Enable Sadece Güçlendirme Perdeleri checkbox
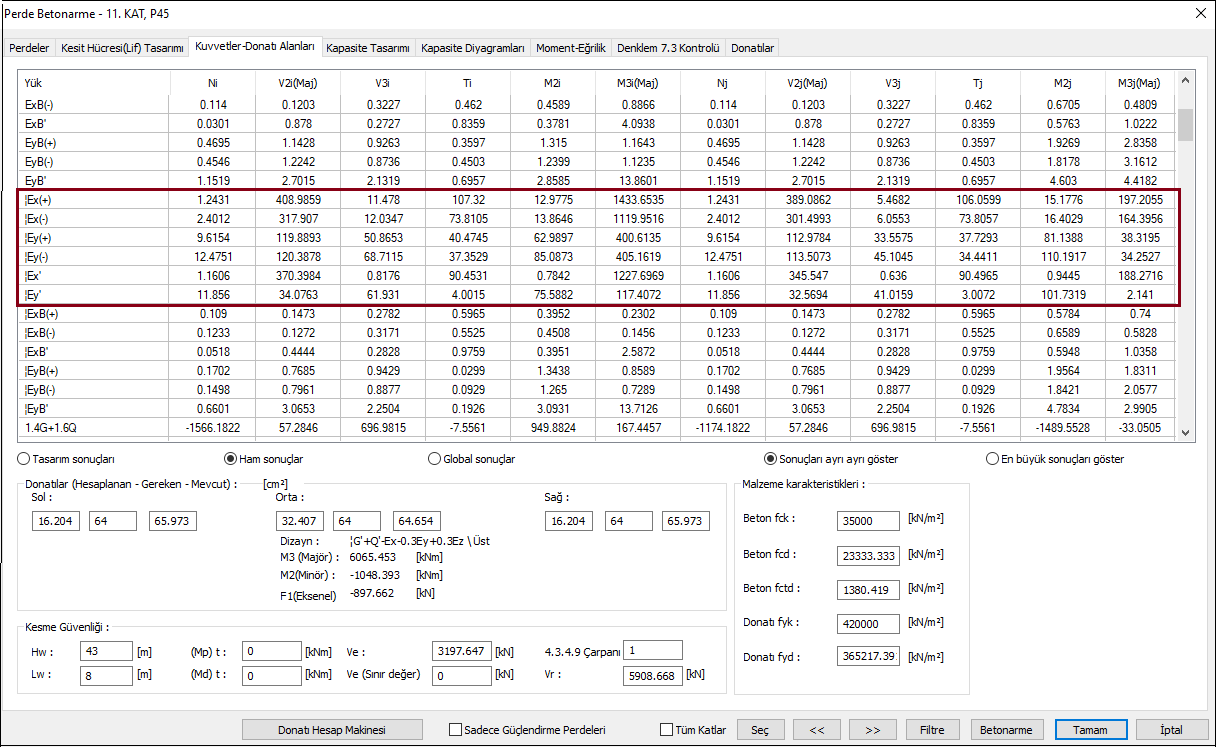 pyautogui.click(x=456, y=730)
